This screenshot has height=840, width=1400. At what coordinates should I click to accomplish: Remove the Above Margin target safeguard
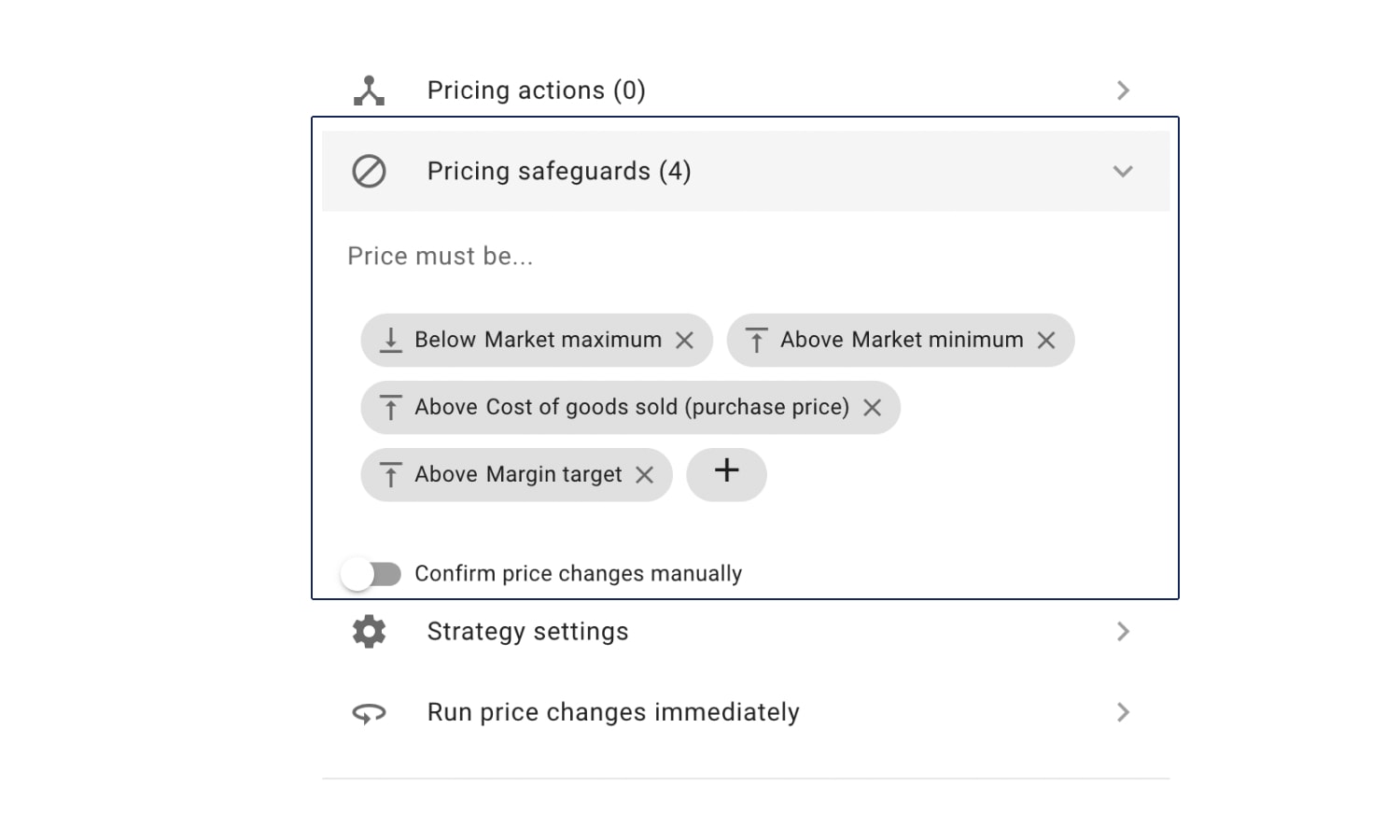[644, 475]
